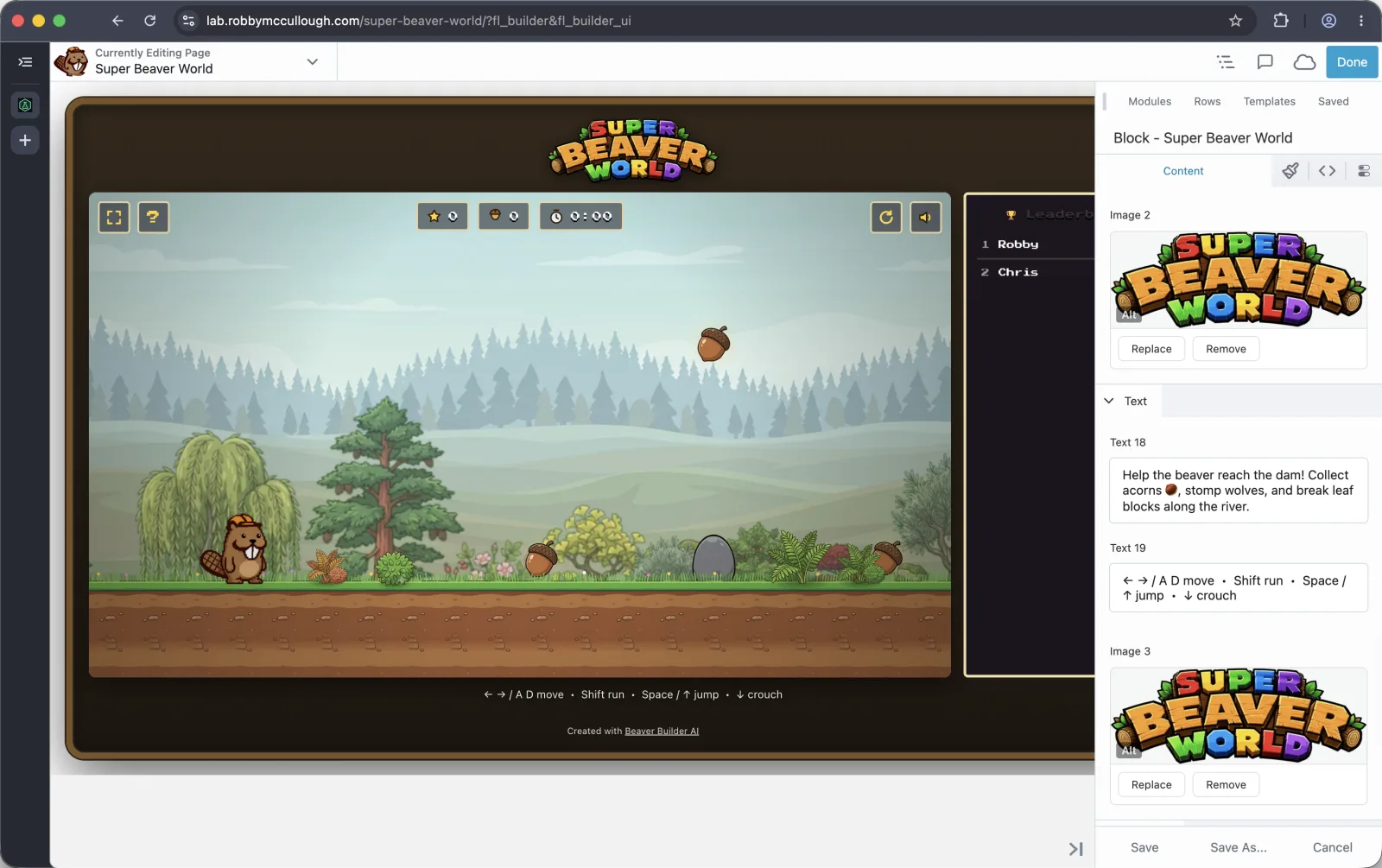Toggle the game fullscreen icon
Screen dimensions: 1382x868
pos(114,218)
